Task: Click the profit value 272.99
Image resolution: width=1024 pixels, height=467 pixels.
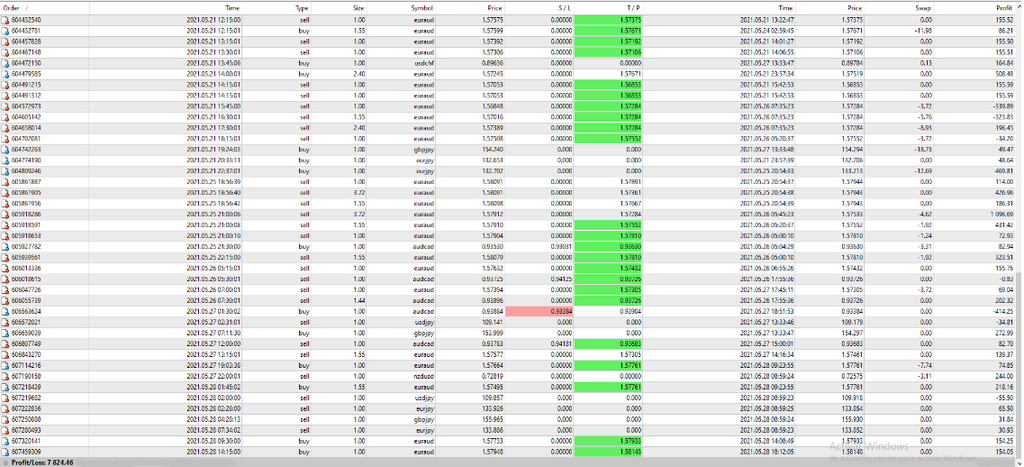Action: [x=1004, y=332]
